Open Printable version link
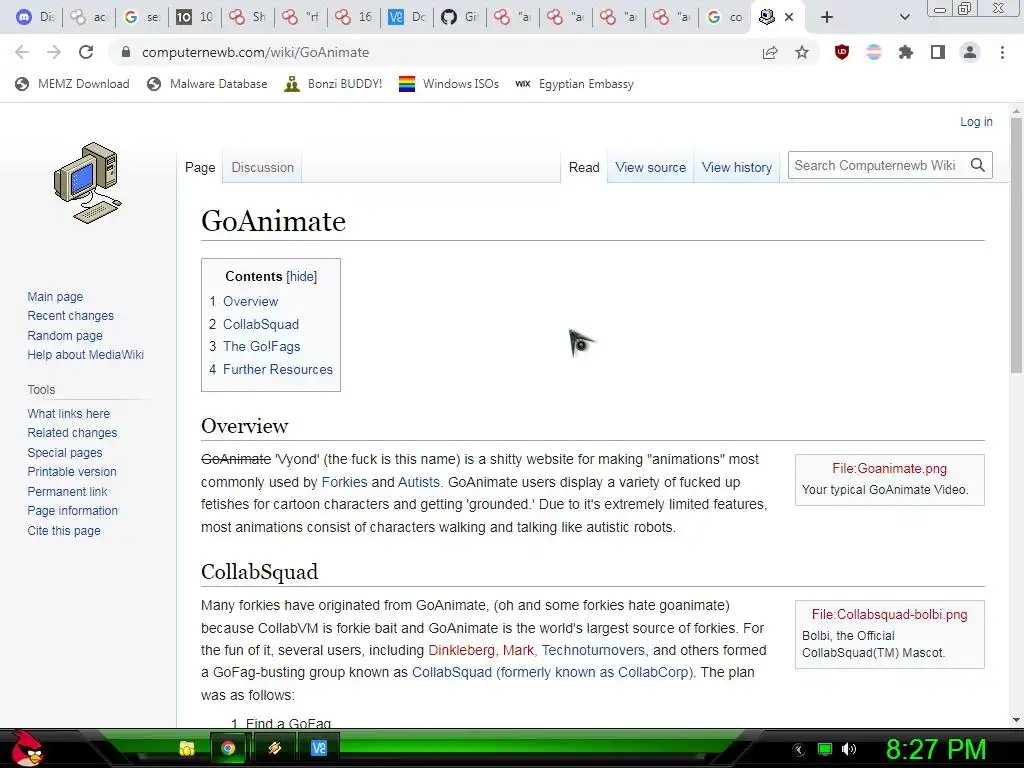Viewport: 1024px width, 768px height. coord(72,472)
